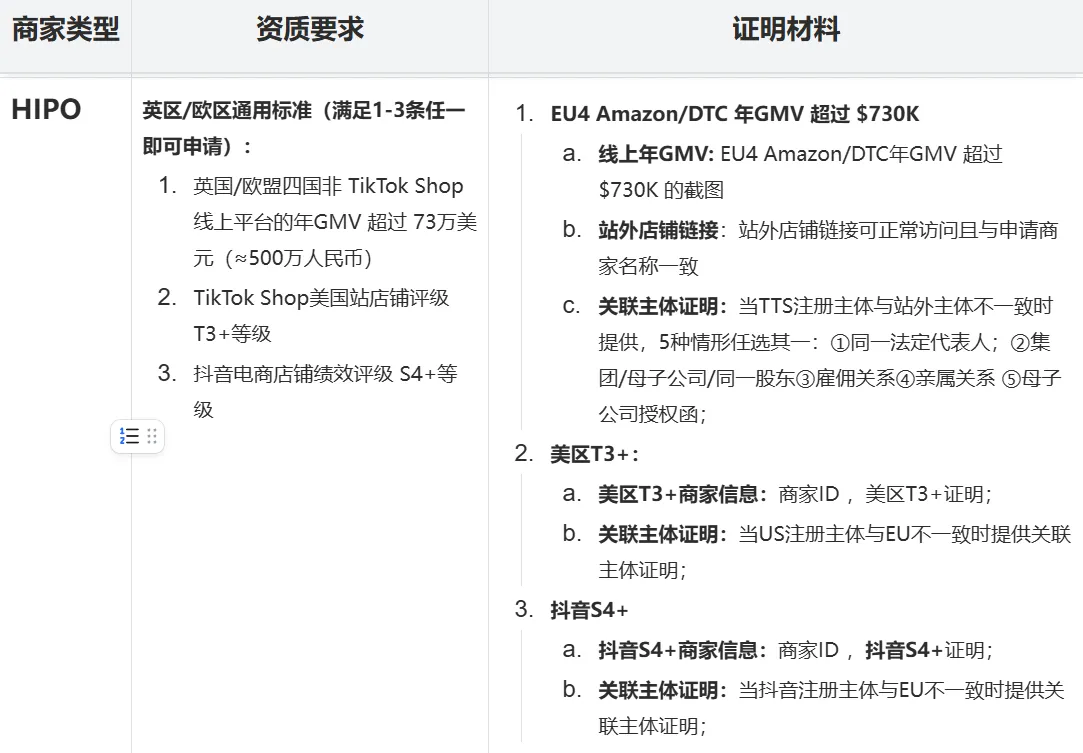The height and width of the screenshot is (753, 1083).
Task: Click the drag handle dots icon
Action: click(x=152, y=436)
